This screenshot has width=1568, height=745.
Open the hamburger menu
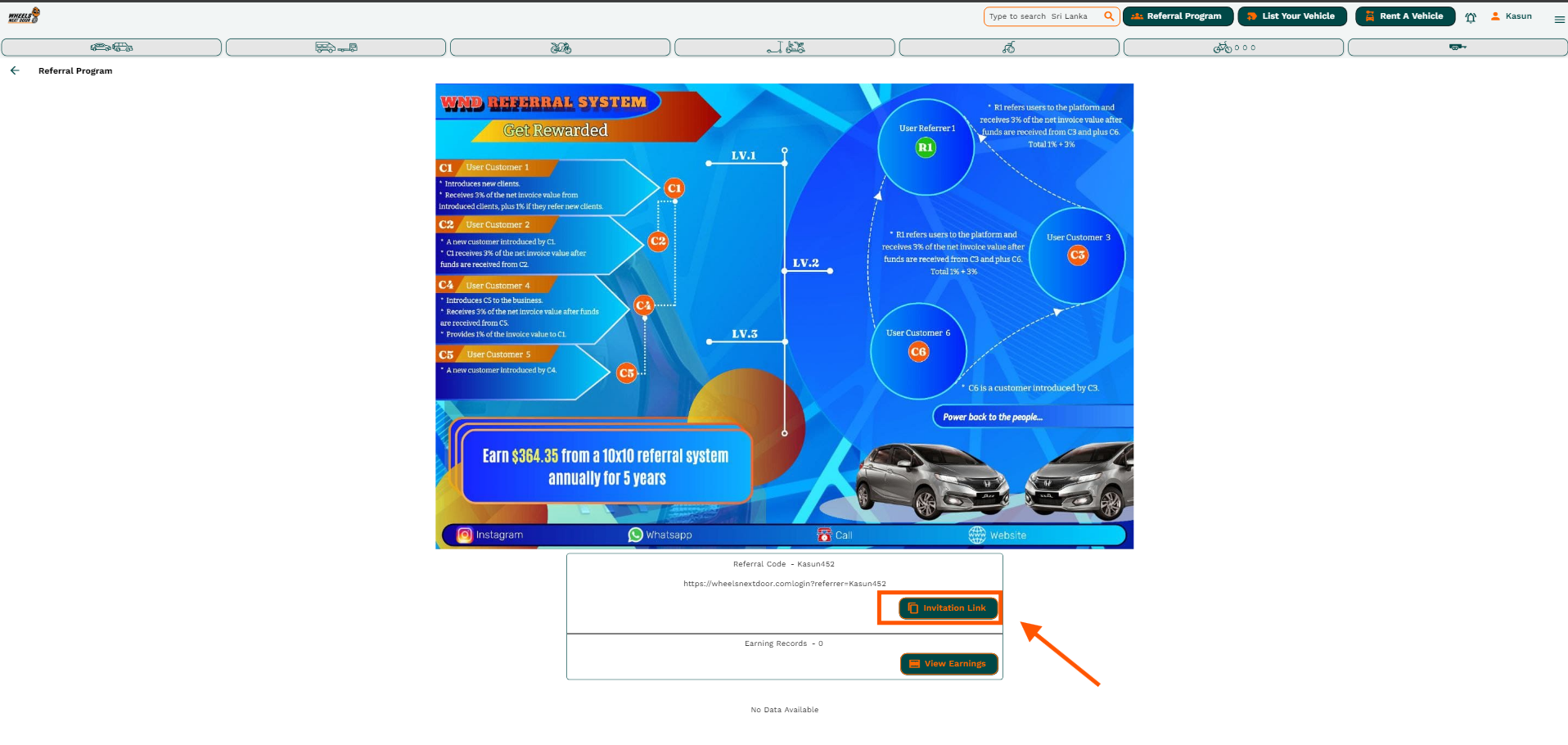(x=1559, y=19)
